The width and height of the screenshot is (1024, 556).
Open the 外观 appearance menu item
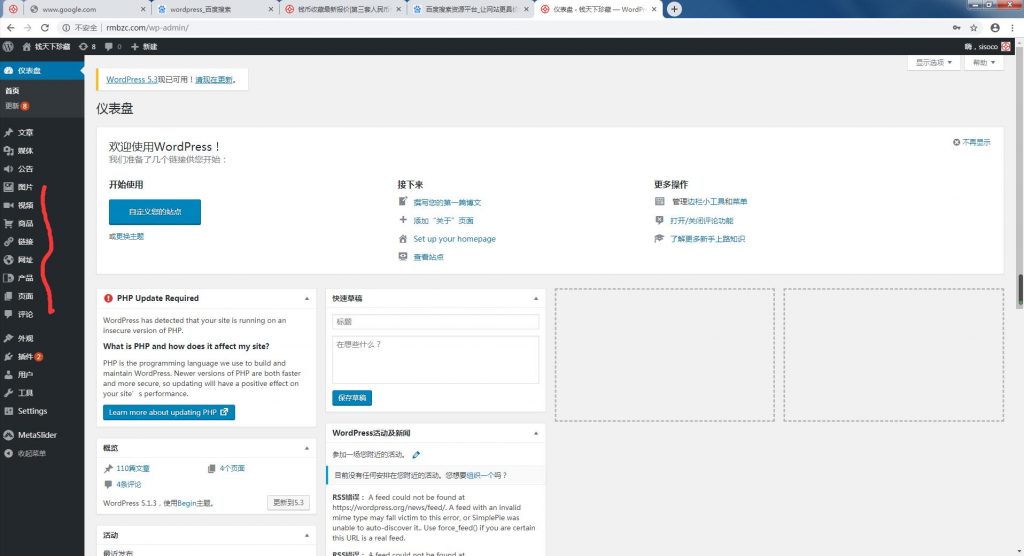[42, 338]
